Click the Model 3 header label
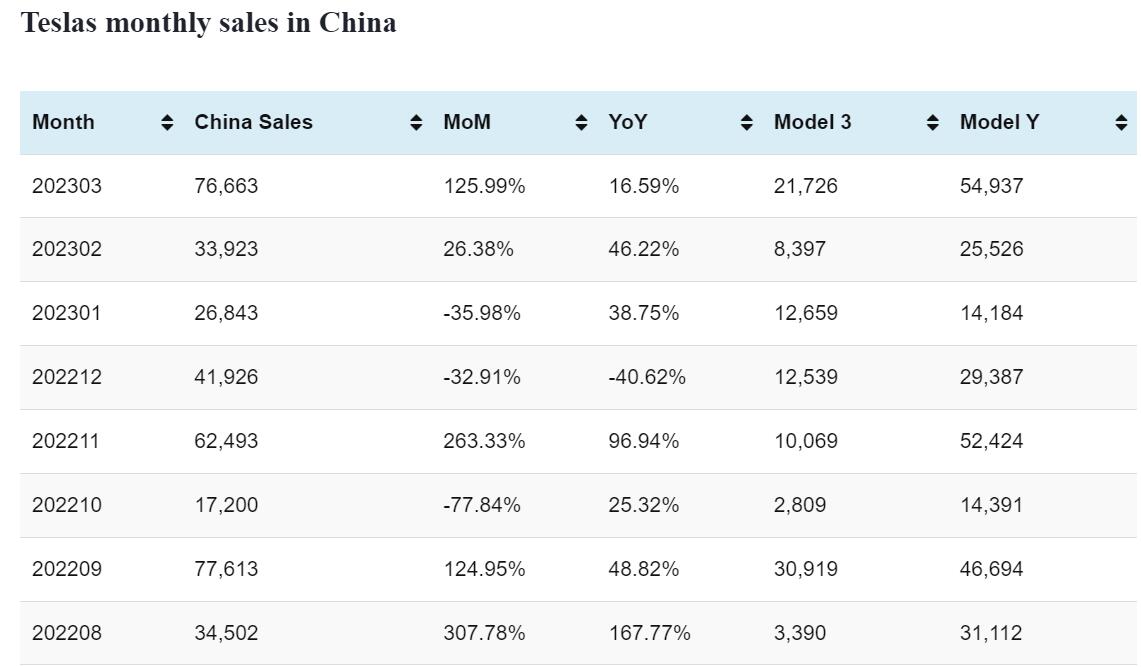Screen dimensions: 1141x667 pos(812,122)
